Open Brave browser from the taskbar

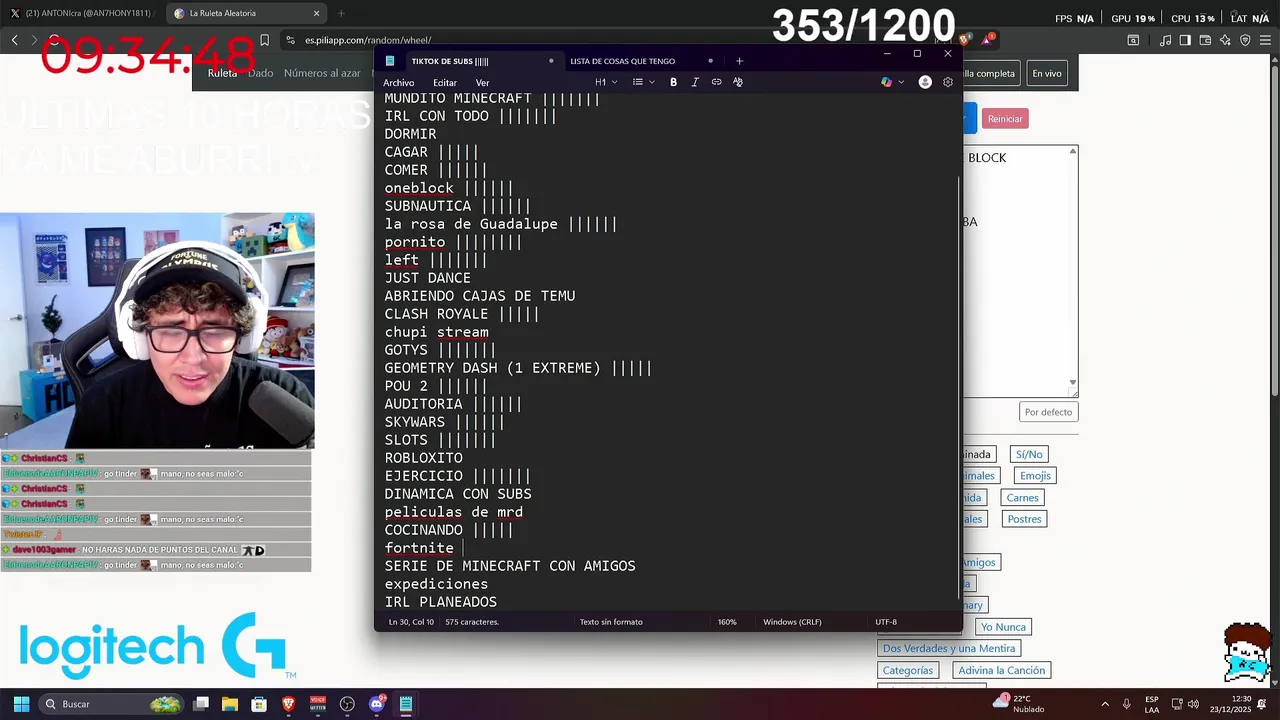click(289, 704)
